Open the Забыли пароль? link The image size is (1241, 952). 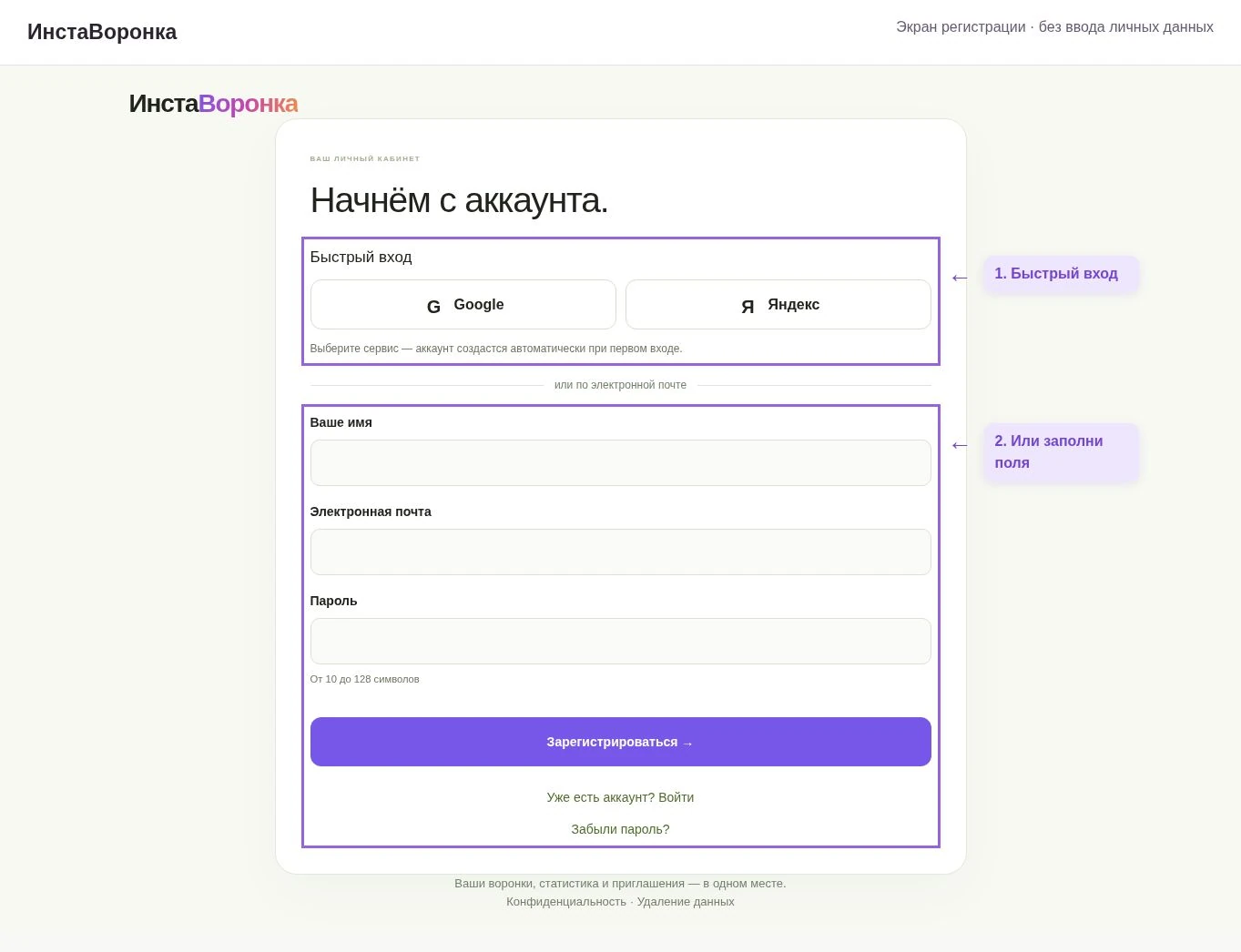(x=620, y=829)
